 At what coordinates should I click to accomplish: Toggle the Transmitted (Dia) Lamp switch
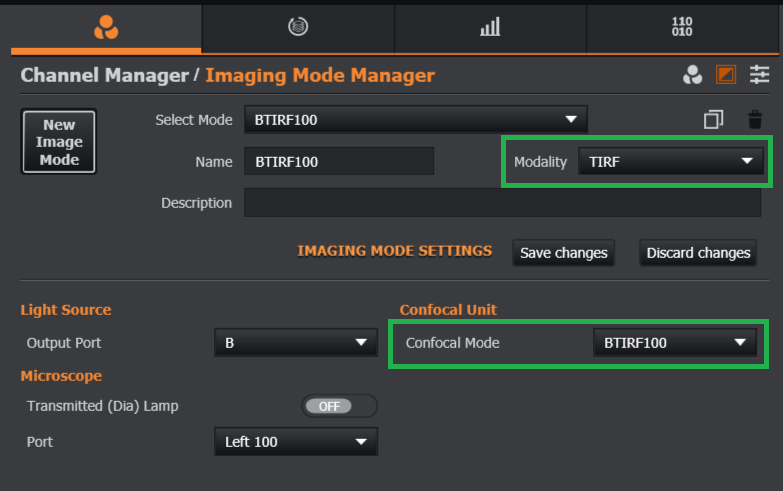pyautogui.click(x=339, y=406)
